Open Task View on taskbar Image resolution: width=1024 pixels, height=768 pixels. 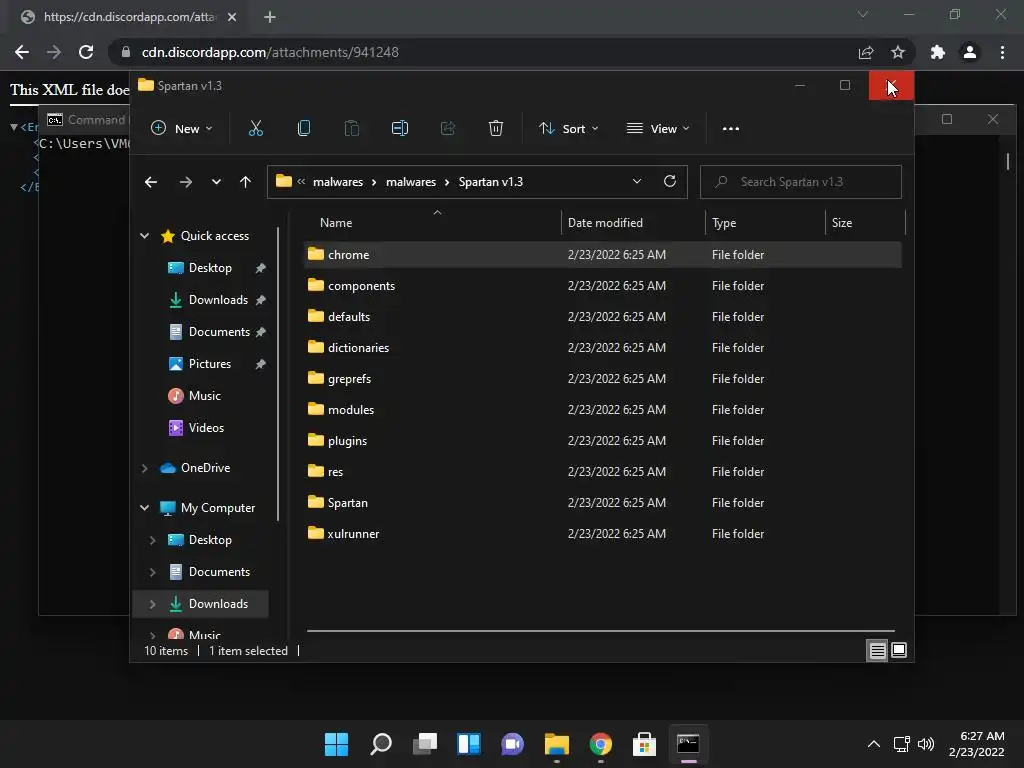click(425, 744)
